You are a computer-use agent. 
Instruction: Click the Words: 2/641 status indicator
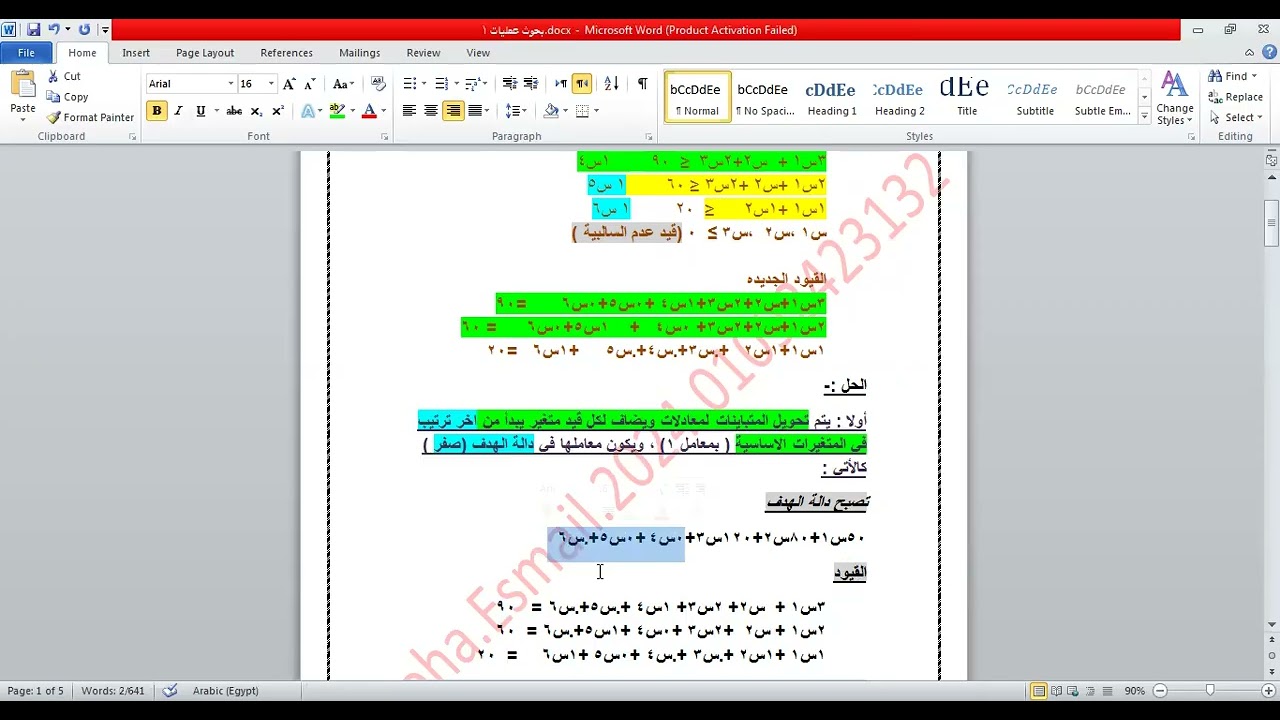coord(112,691)
